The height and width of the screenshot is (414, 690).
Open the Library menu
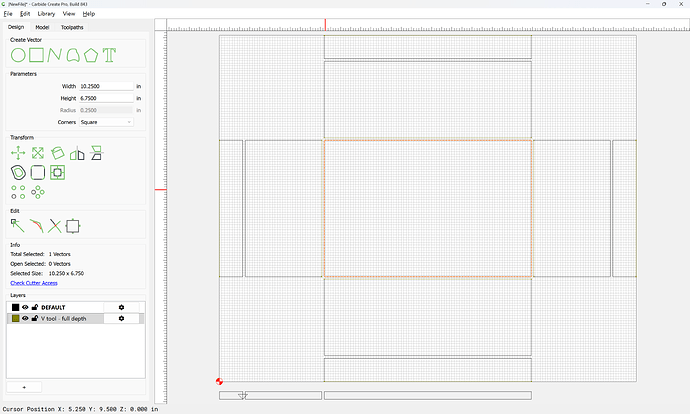[x=46, y=14]
